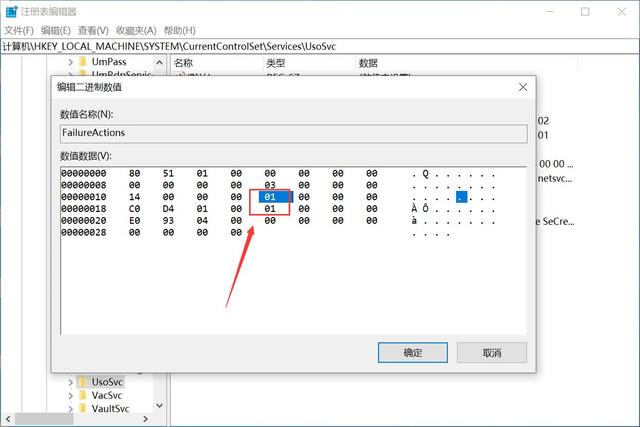Click byte 93 in row 00000020
Viewport: 640px width, 427px height.
coord(169,221)
